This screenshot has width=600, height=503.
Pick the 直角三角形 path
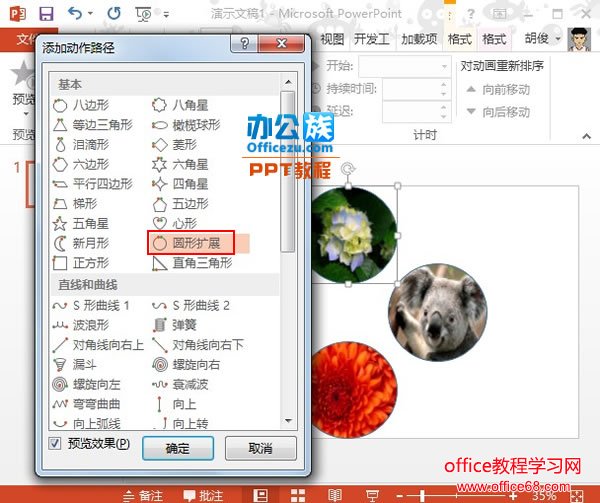[x=192, y=263]
